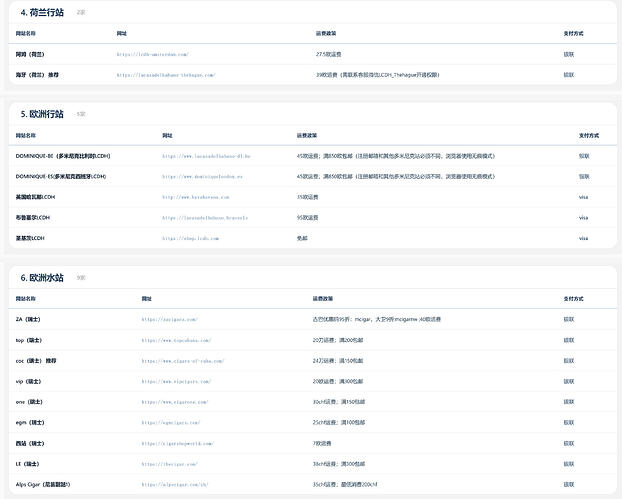
Task: Select the ZA（瑞士） name cell
Action: click(x=28, y=319)
